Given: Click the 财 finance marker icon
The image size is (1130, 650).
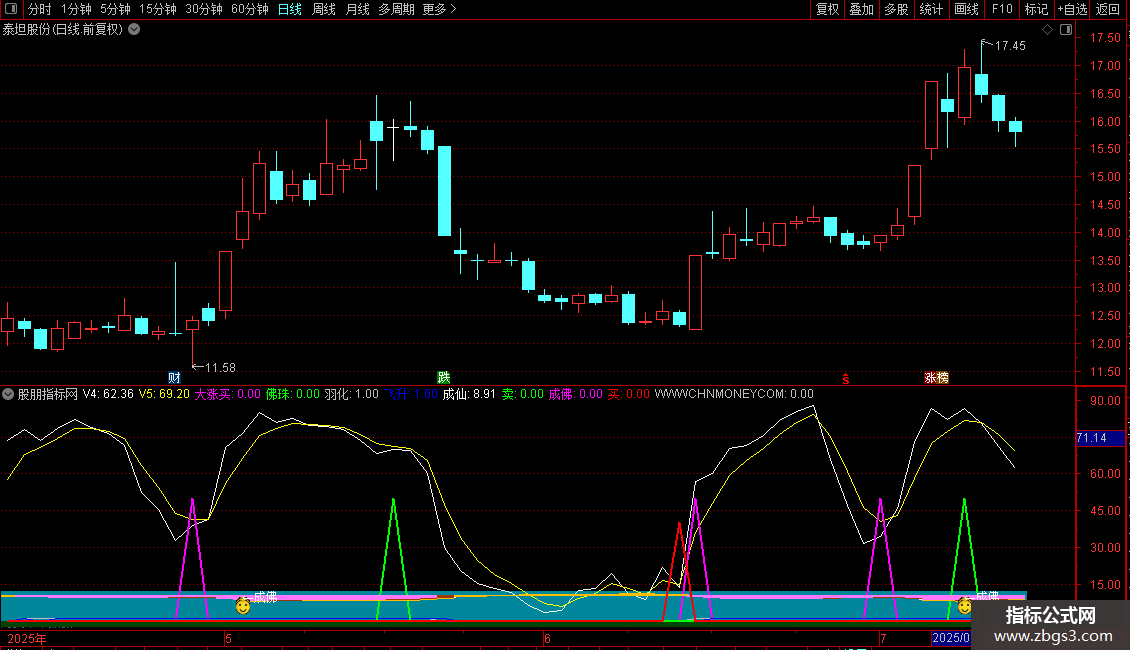Looking at the screenshot, I should click(174, 378).
